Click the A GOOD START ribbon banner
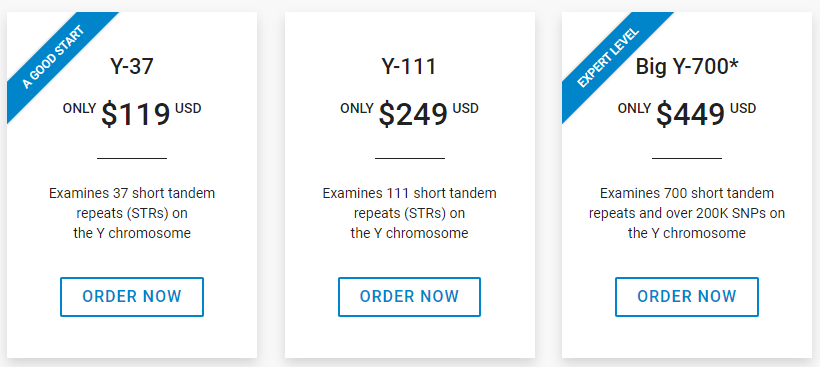 point(54,58)
